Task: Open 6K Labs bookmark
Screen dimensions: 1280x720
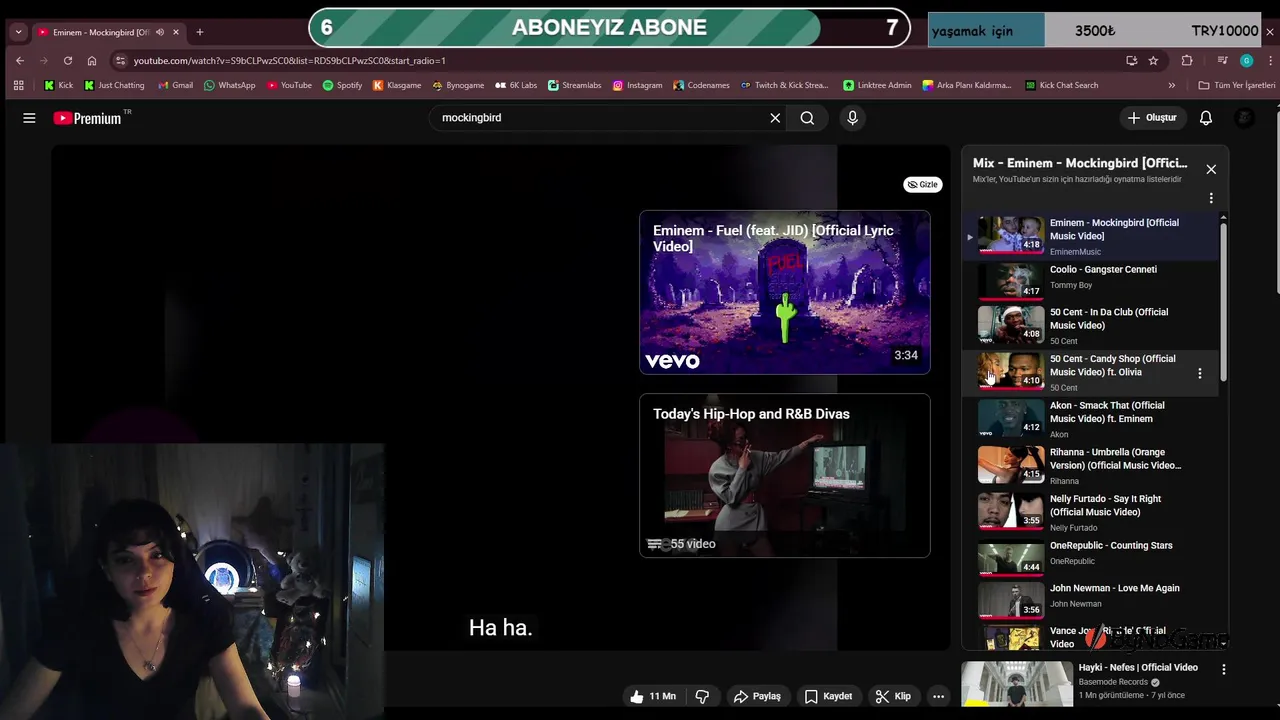Action: tap(516, 85)
